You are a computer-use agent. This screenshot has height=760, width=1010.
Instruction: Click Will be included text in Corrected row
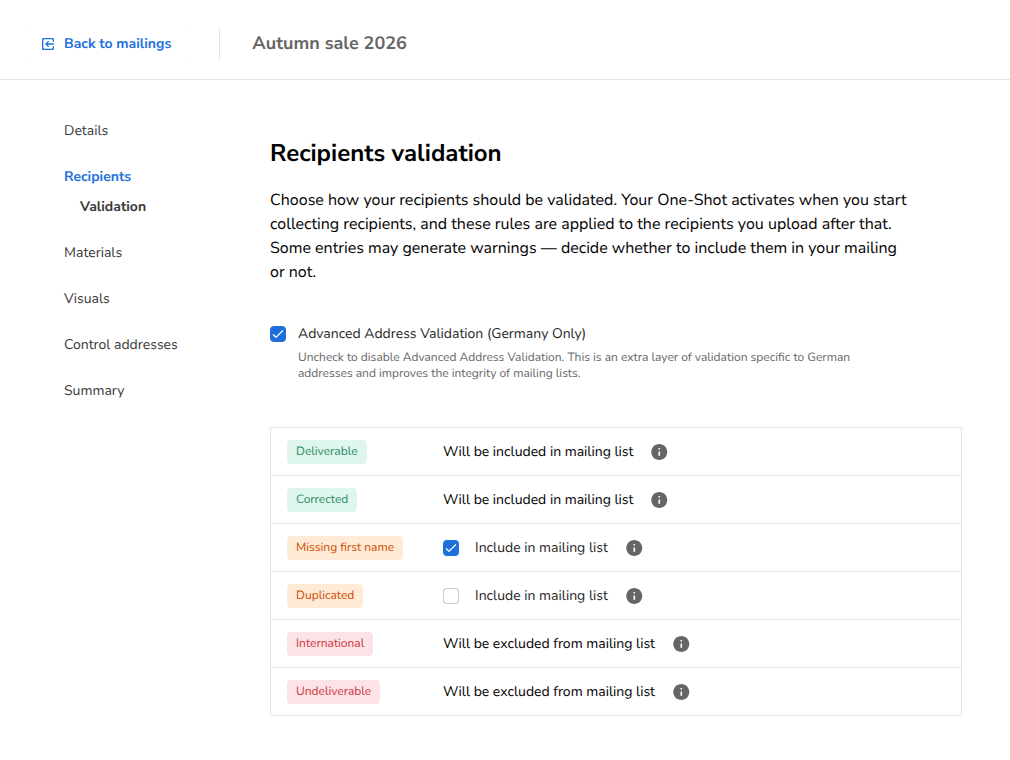(x=538, y=499)
